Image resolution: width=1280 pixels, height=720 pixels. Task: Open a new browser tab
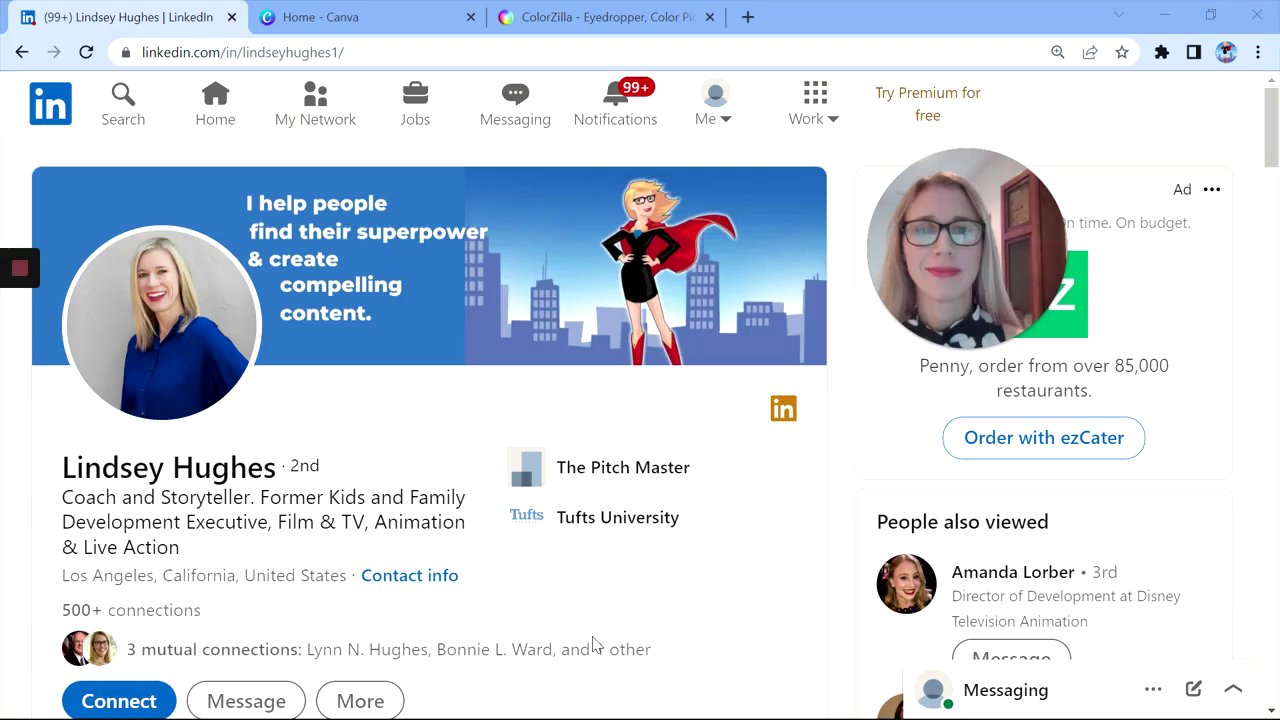748,17
